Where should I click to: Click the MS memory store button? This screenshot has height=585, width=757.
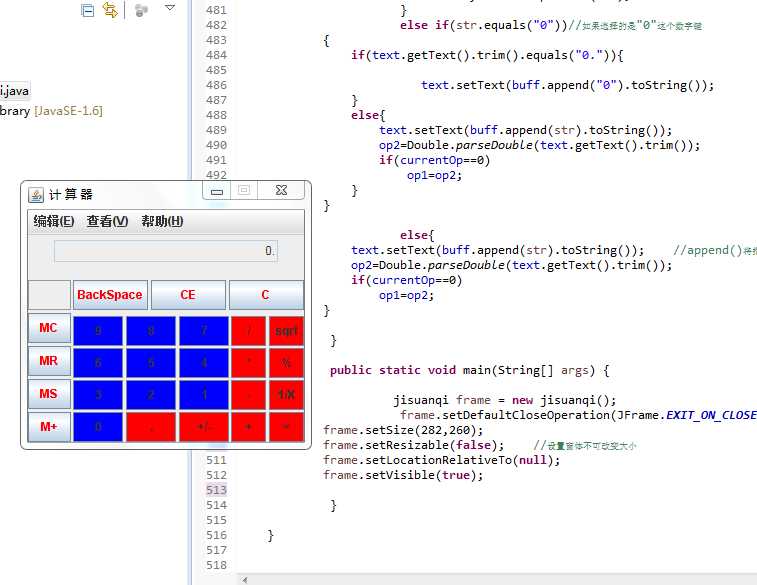[49, 394]
